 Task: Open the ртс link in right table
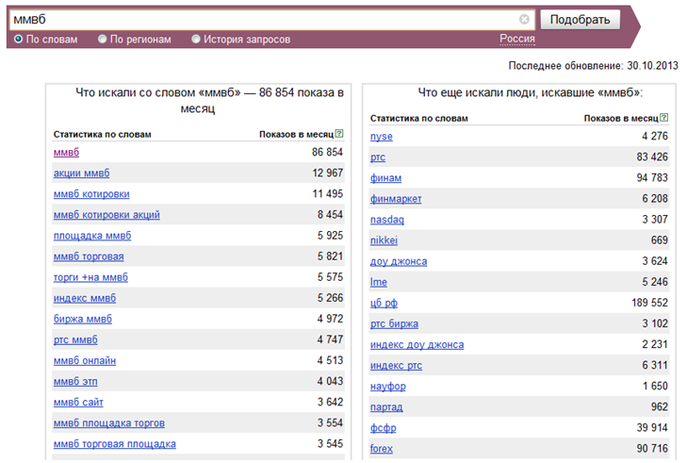click(378, 157)
